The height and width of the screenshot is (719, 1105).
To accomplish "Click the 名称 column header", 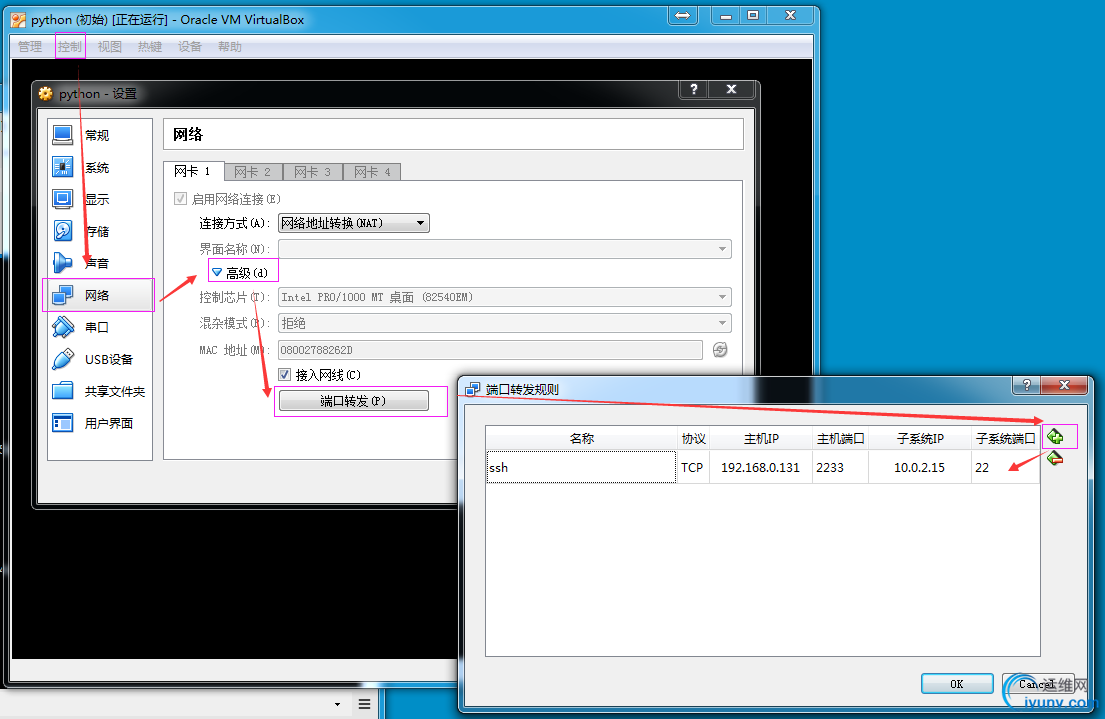I will 581,438.
